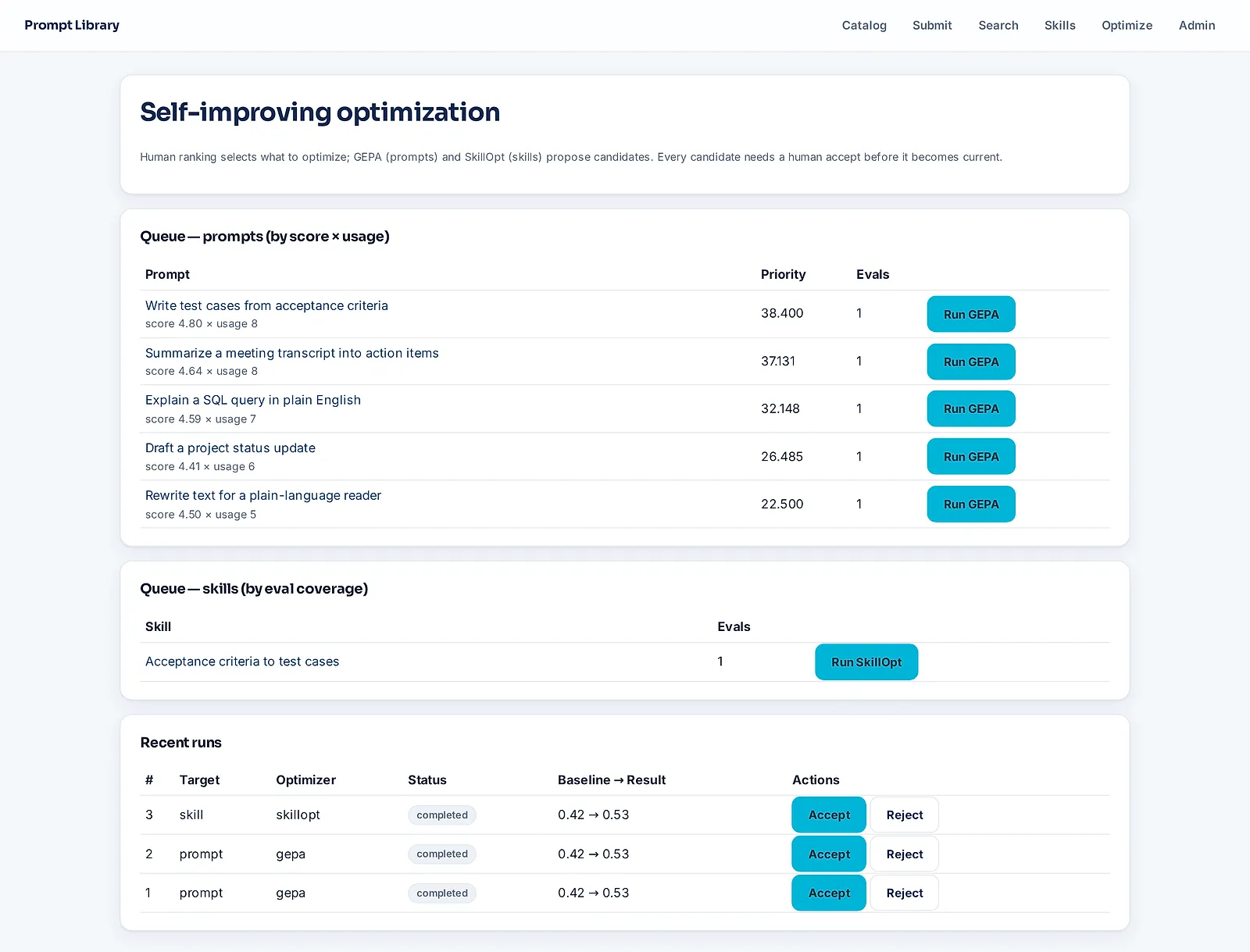Screen dimensions: 1250x952
Task: Click 'score 4.59 × usage 7' text
Action: [x=201, y=419]
